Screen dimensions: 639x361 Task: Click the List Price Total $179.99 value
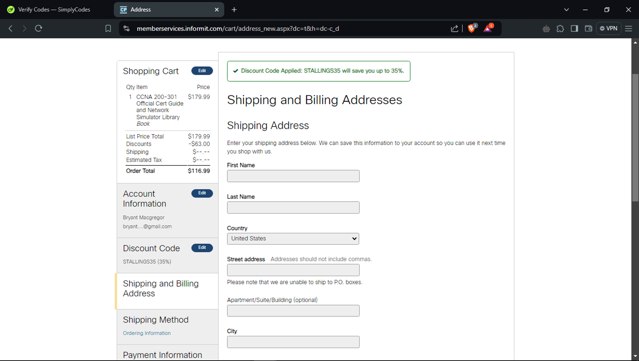tap(199, 136)
